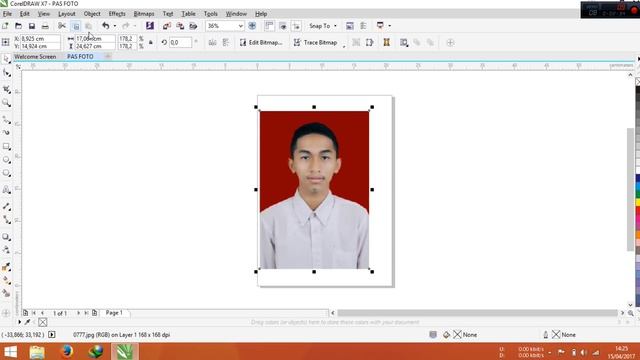Screen dimensions: 640x360
Task: Click the no-color X swatch in document palette
Action: point(42,322)
